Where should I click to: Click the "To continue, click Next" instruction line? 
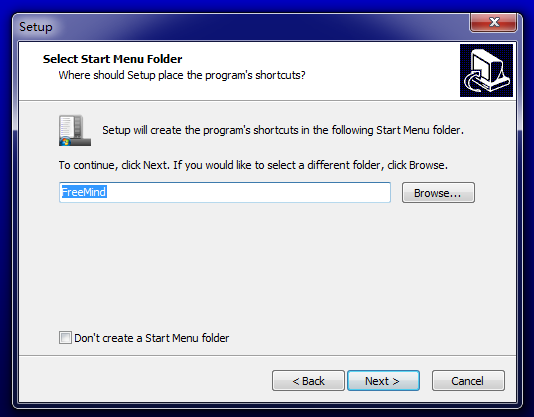tap(253, 165)
